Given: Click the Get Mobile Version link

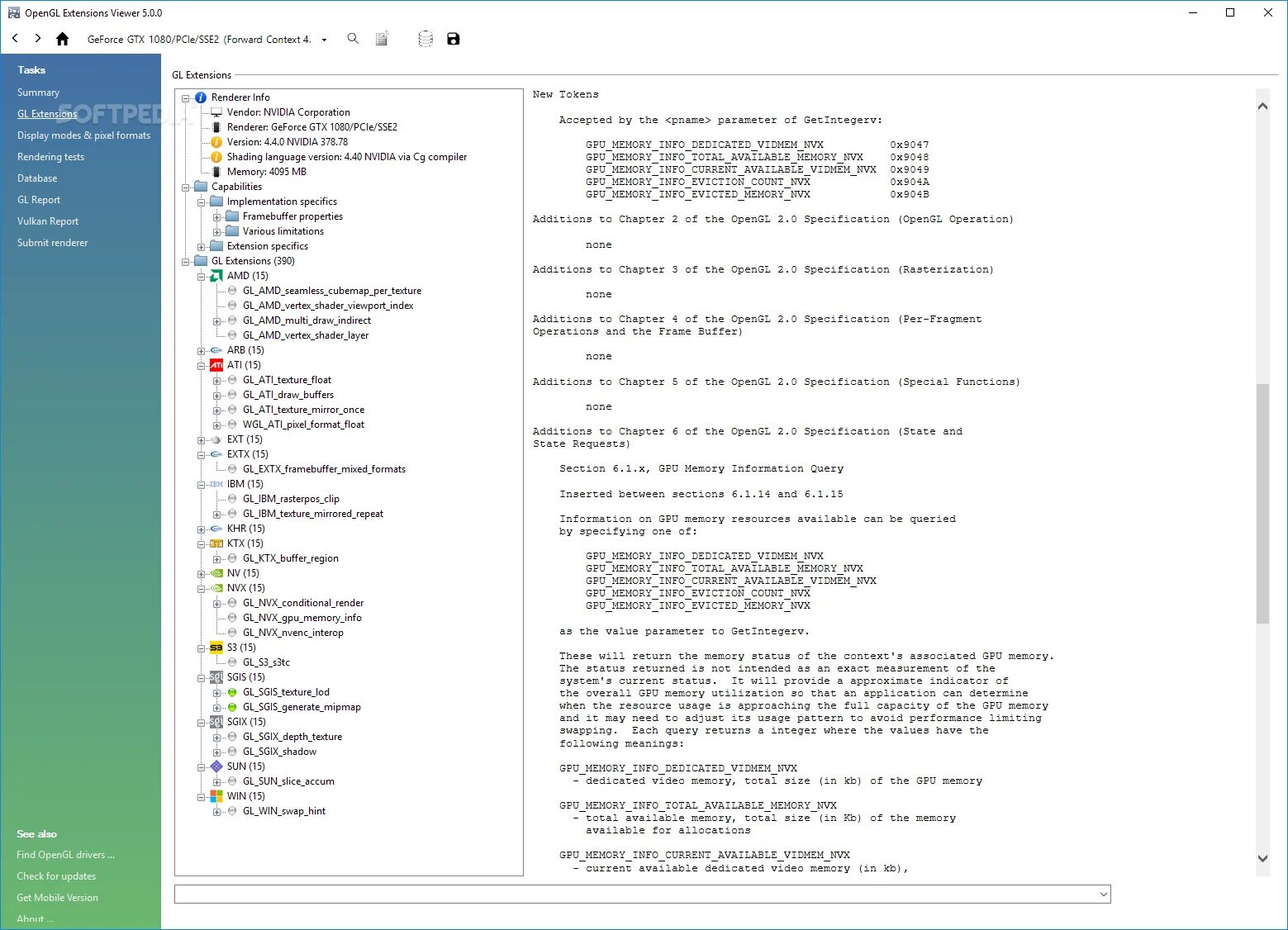Looking at the screenshot, I should point(57,898).
